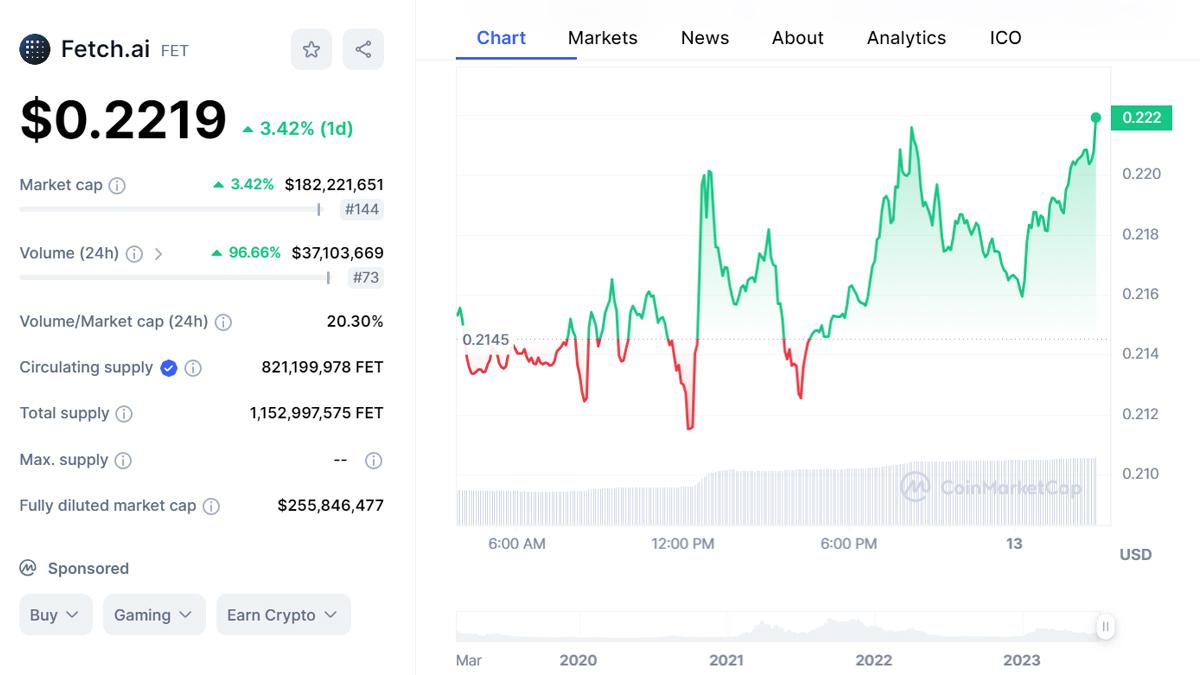Click the 6:00 PM axis label
Image resolution: width=1200 pixels, height=675 pixels.
pyautogui.click(x=849, y=544)
